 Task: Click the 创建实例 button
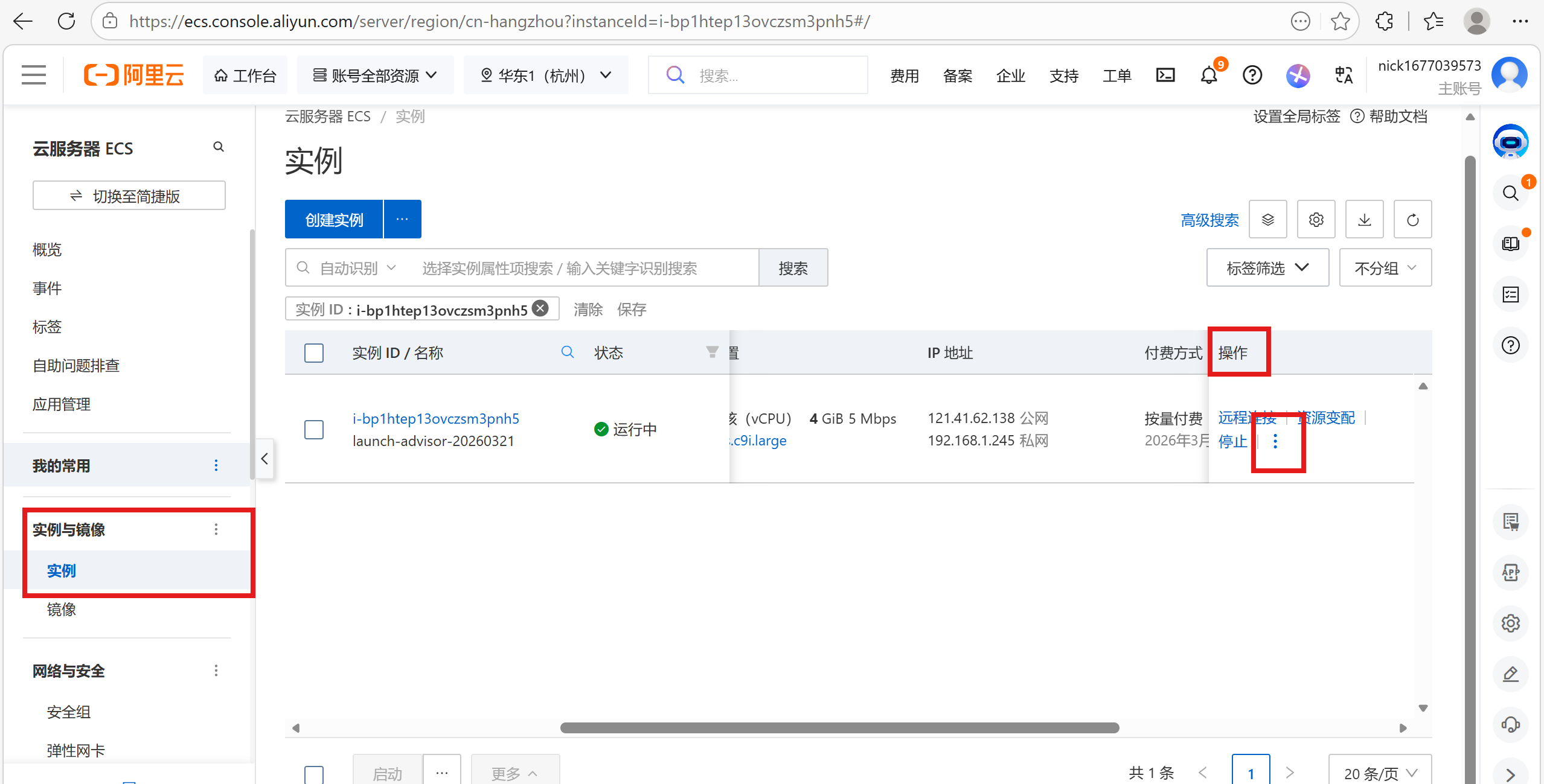(334, 220)
